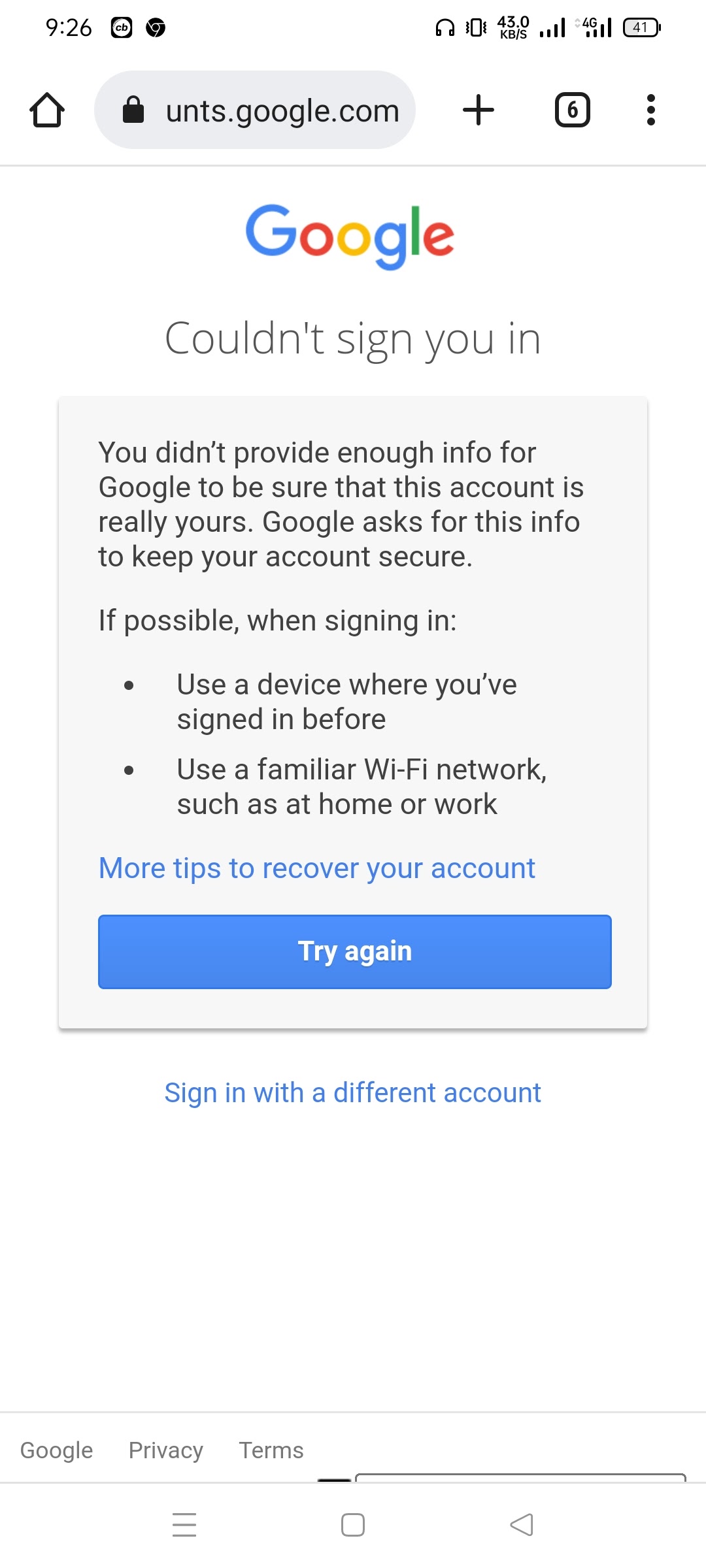Tap the headphones status bar icon
The height and width of the screenshot is (1568, 706).
pyautogui.click(x=445, y=27)
